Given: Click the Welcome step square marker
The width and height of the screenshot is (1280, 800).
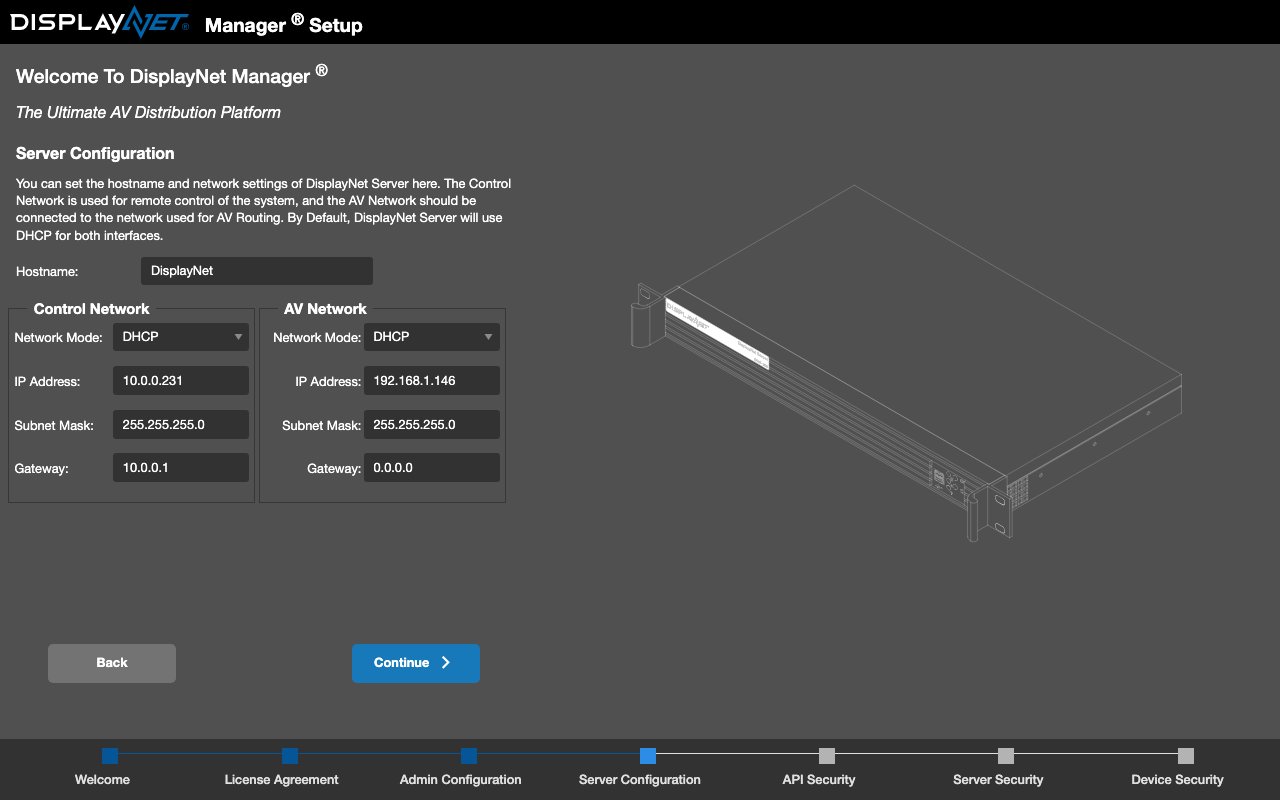Looking at the screenshot, I should pos(110,756).
